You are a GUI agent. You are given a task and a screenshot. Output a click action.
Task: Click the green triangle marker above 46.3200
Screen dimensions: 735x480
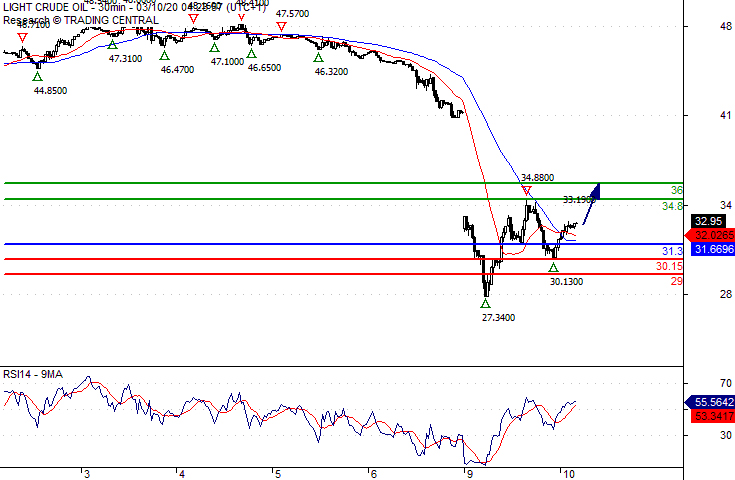coord(319,58)
